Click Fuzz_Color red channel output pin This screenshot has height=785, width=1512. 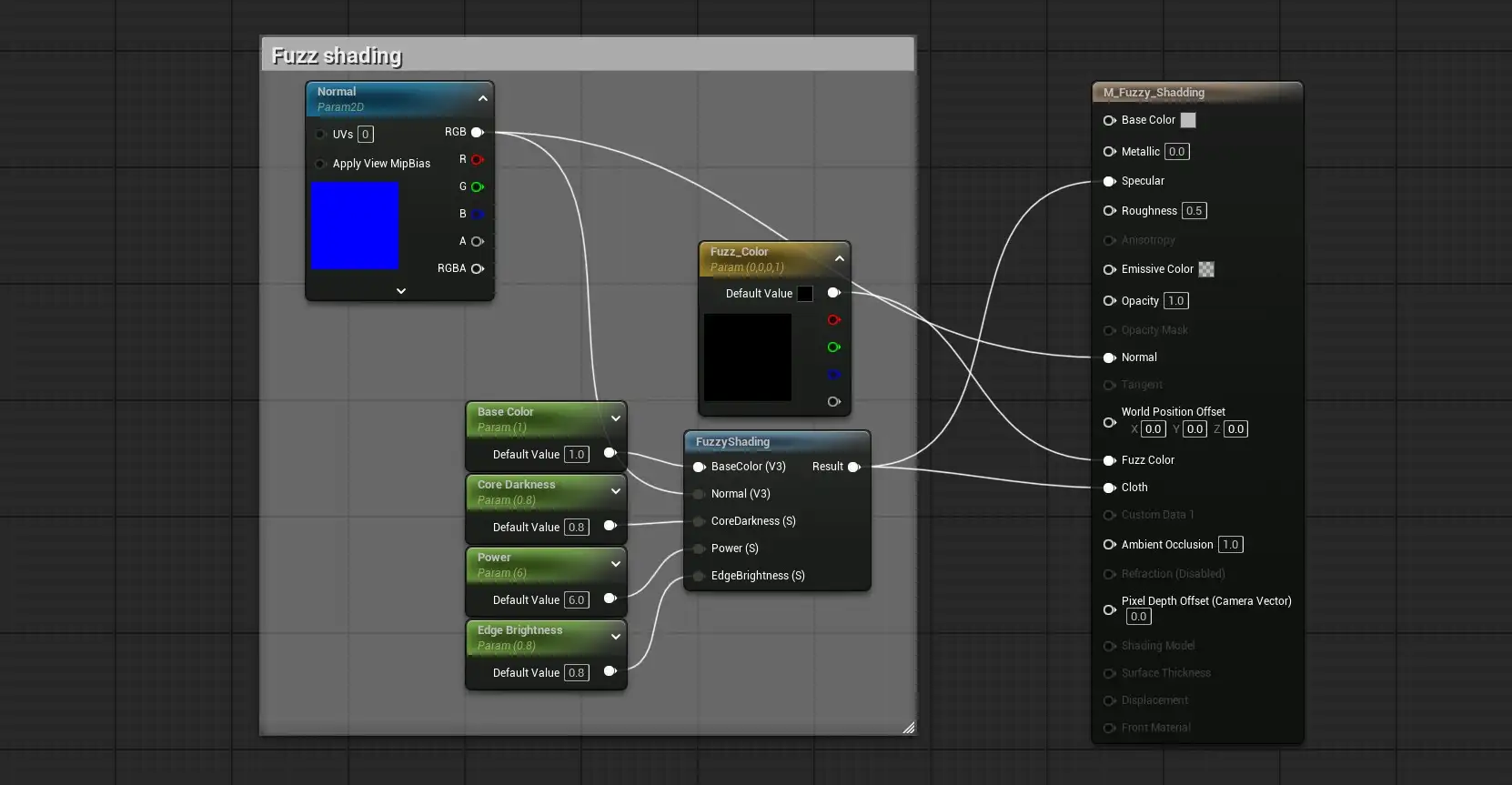(833, 320)
